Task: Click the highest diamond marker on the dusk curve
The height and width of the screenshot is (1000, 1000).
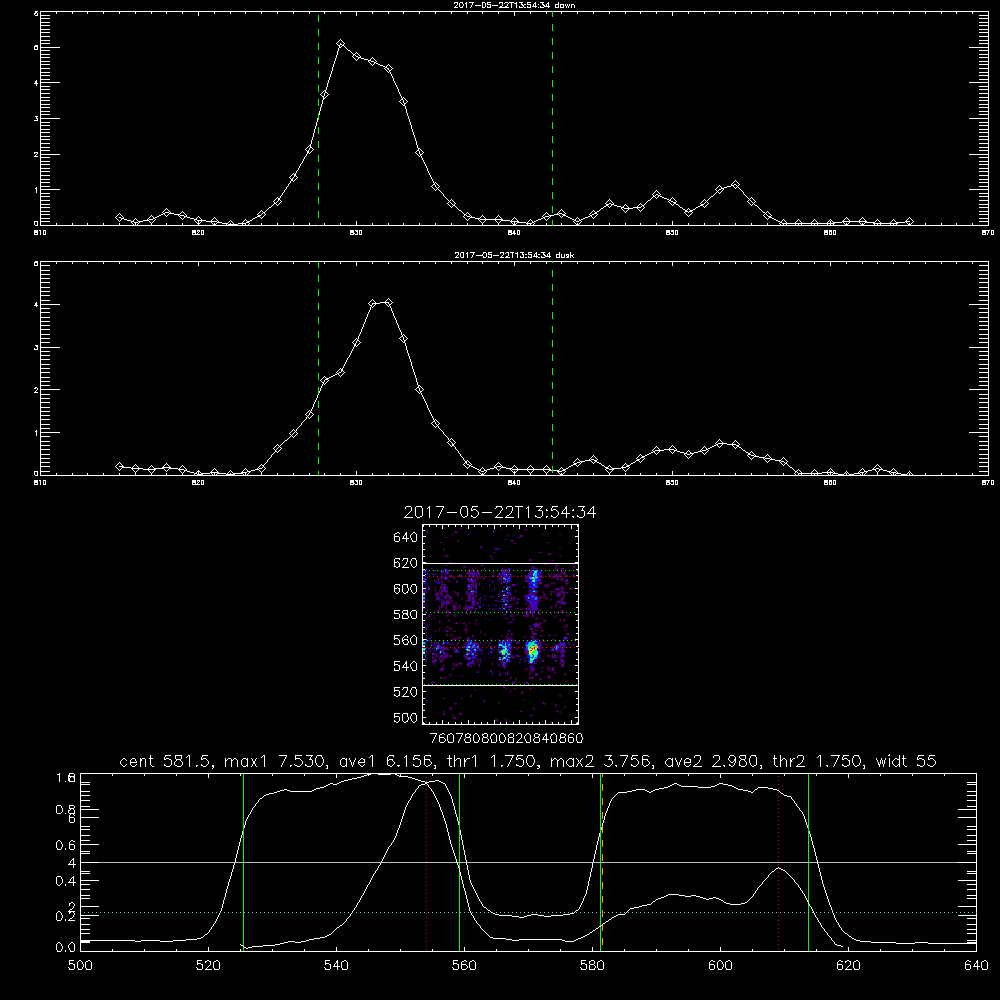Action: click(388, 302)
